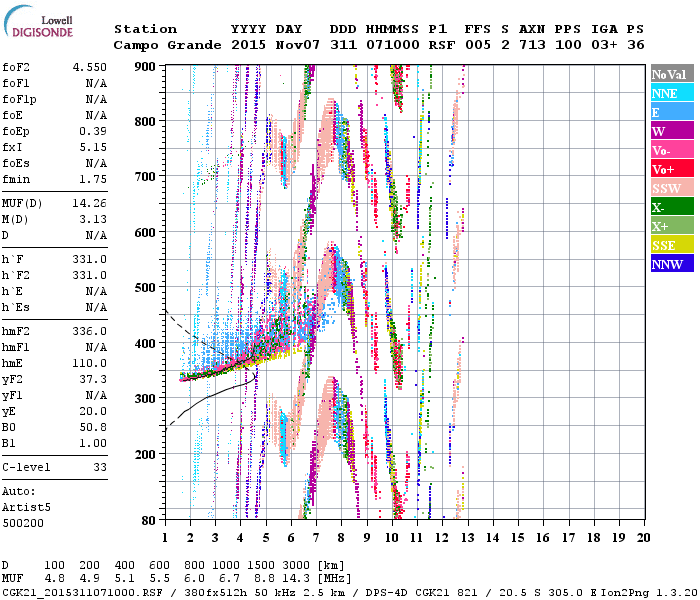Click the fmin value 1.75

click(93, 179)
